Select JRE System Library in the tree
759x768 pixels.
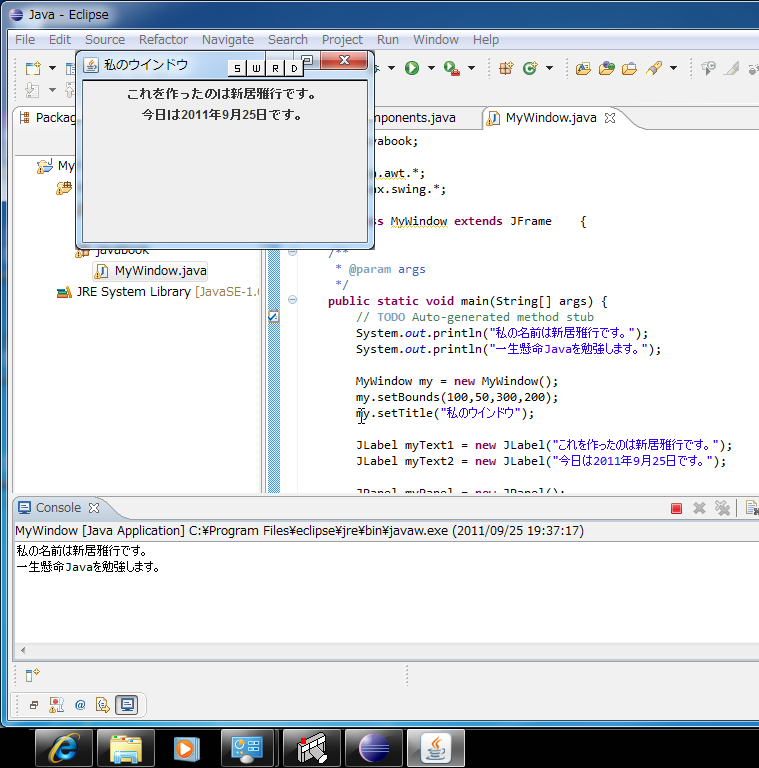coord(133,292)
